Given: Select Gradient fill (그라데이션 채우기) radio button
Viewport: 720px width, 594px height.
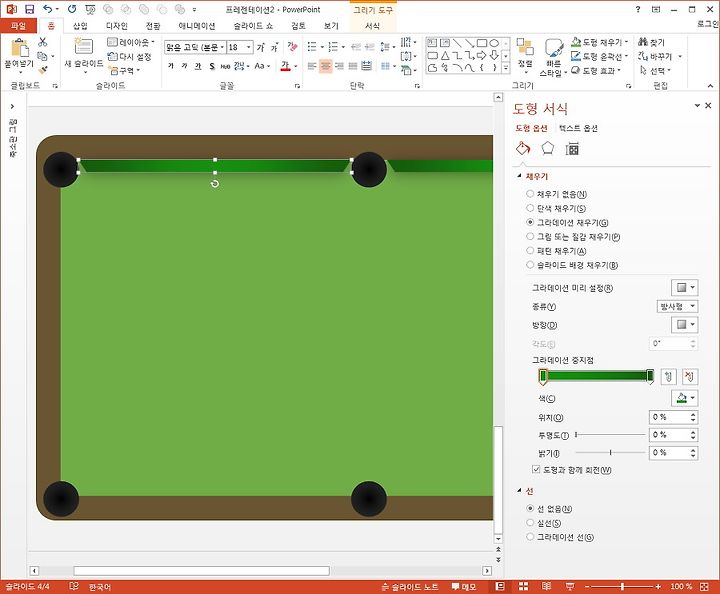Looking at the screenshot, I should [530, 222].
